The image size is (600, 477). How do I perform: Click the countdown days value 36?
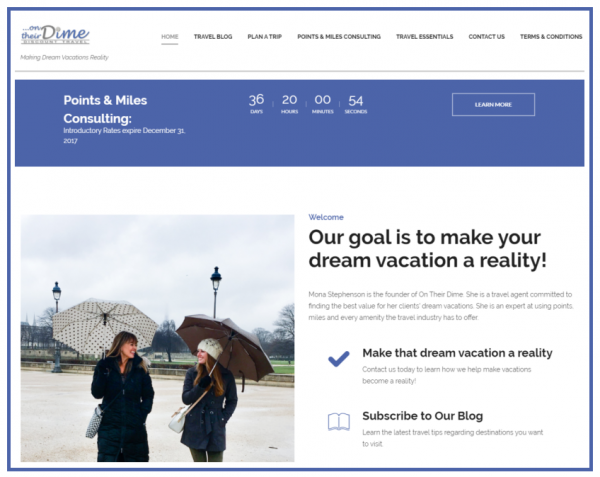(x=256, y=100)
